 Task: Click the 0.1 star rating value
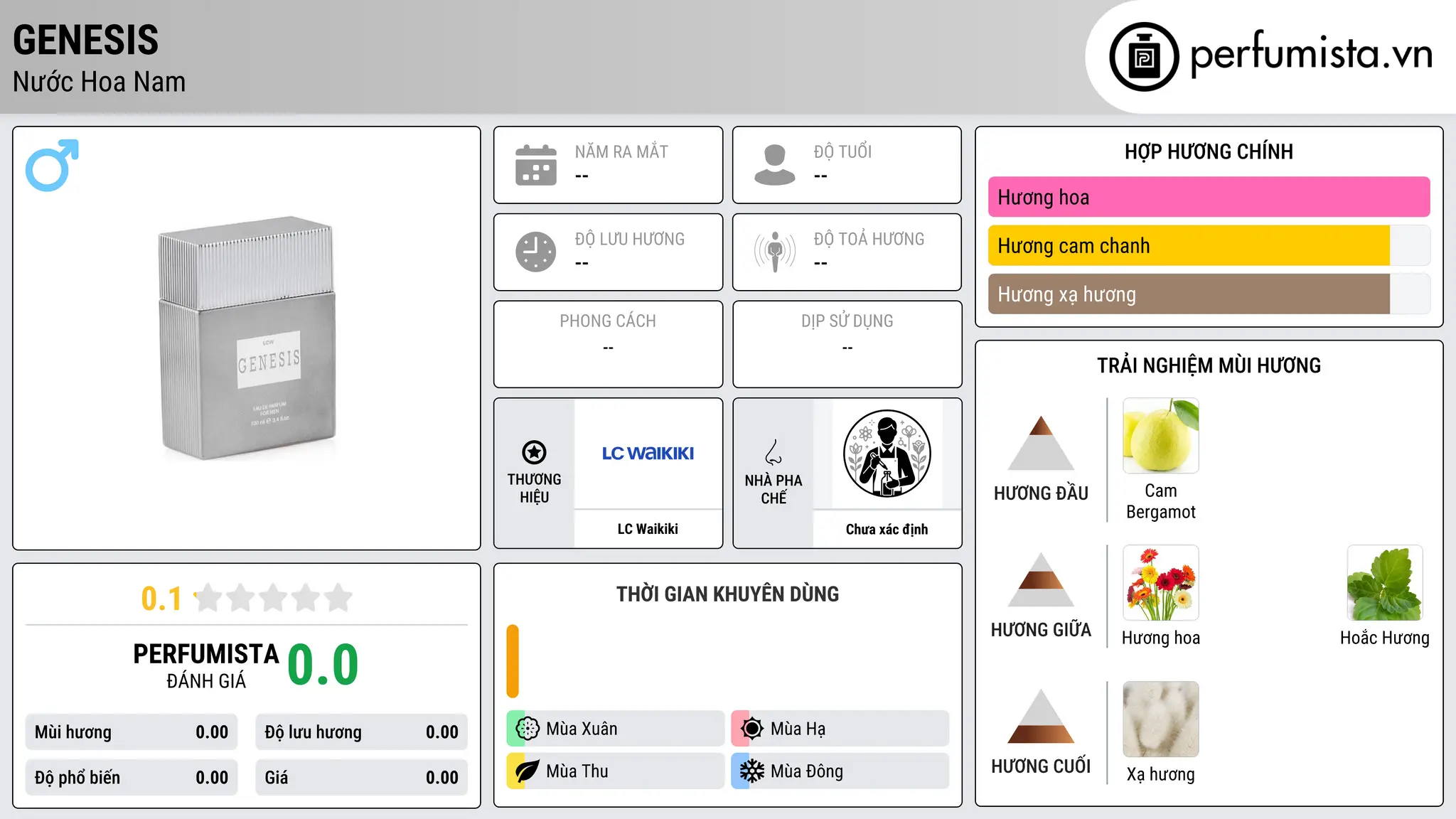pyautogui.click(x=161, y=599)
